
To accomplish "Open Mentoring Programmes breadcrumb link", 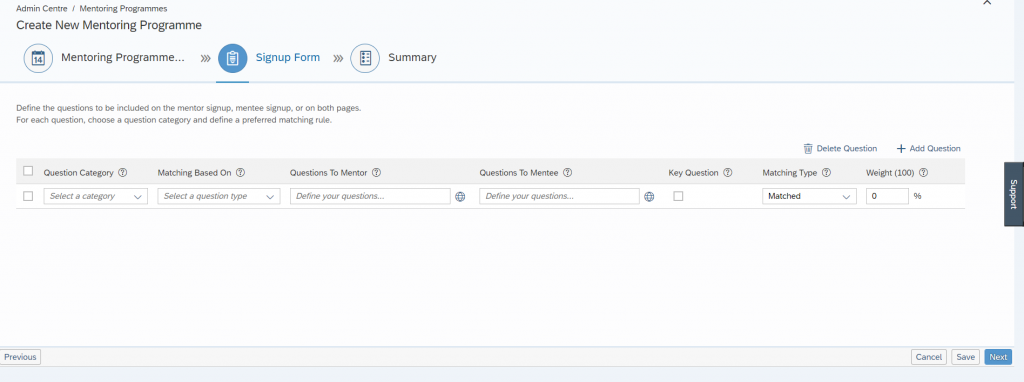I will pos(123,8).
